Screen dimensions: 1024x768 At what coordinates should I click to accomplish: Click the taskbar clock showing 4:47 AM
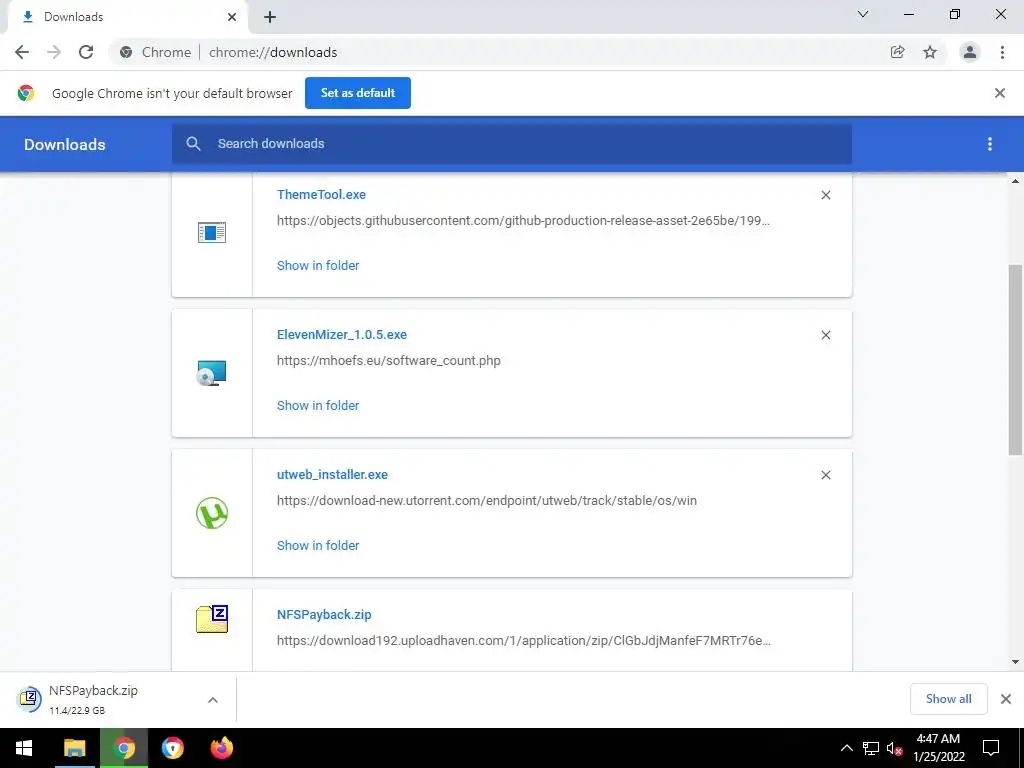938,748
